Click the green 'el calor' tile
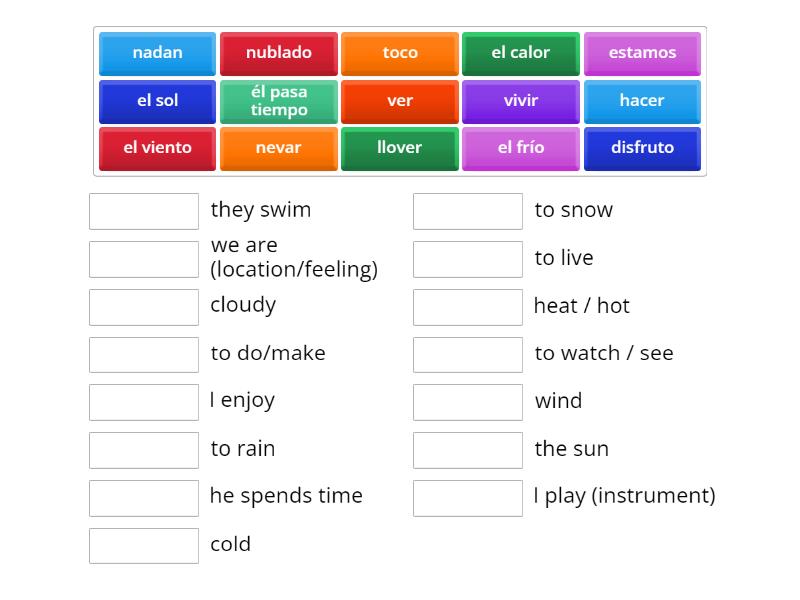This screenshot has height=600, width=800. [x=521, y=53]
